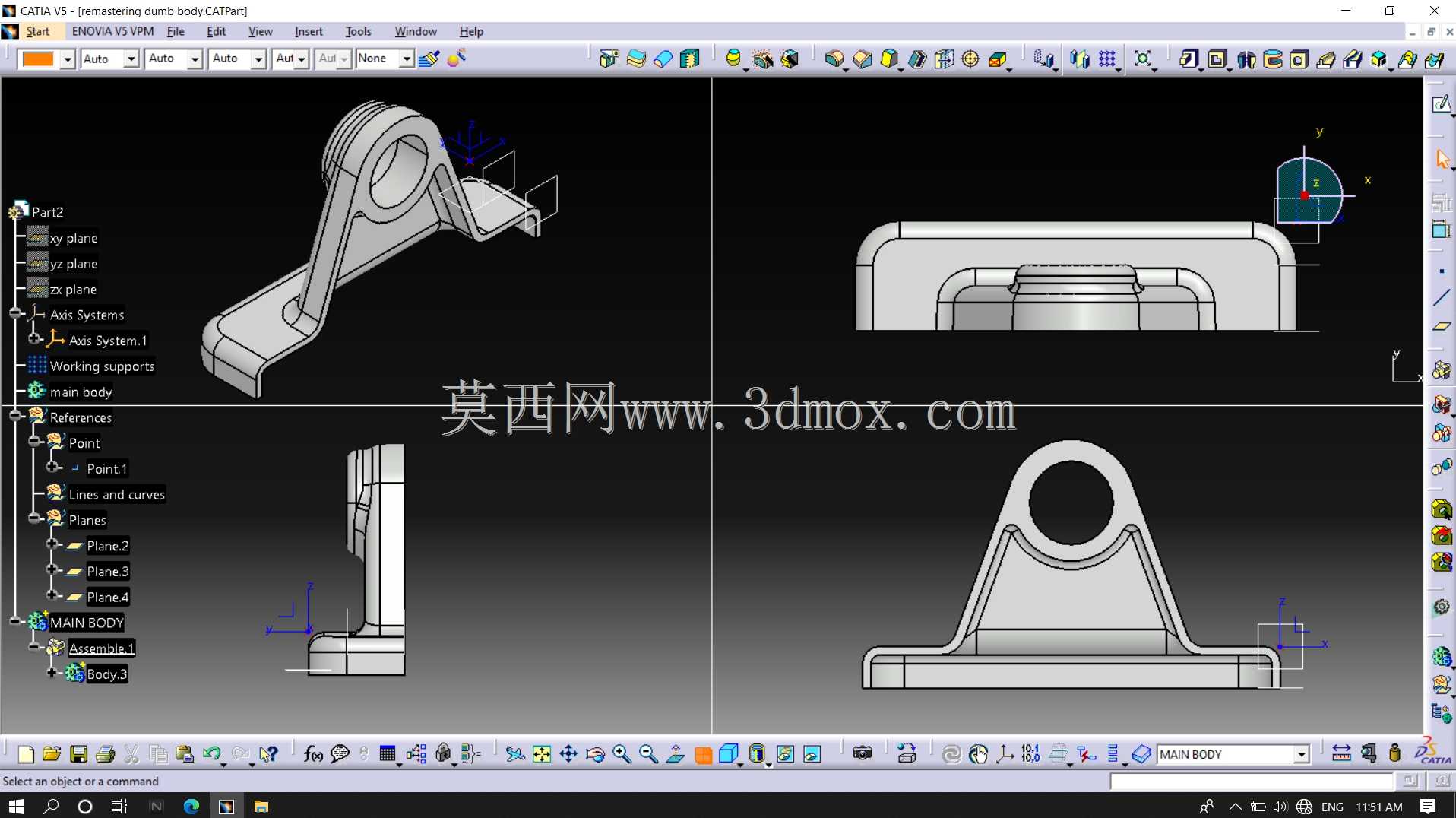Click the Groove tool icon
Image resolution: width=1456 pixels, height=818 pixels.
pos(1274,59)
